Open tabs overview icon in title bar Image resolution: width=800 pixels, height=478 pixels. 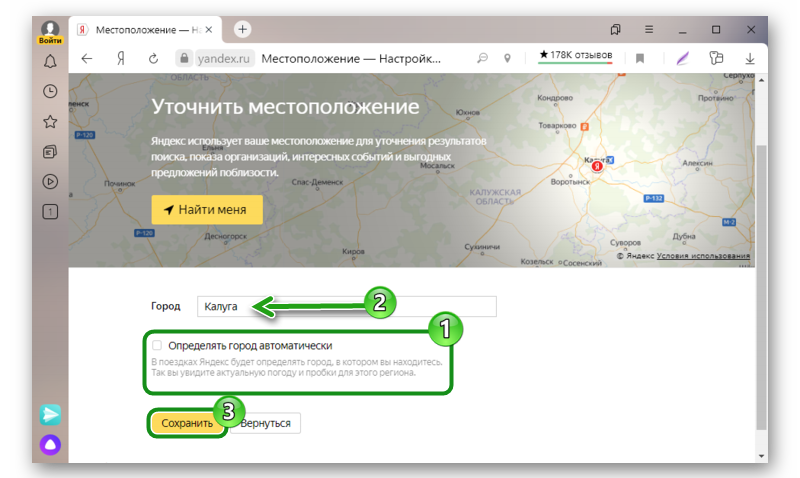[615, 30]
